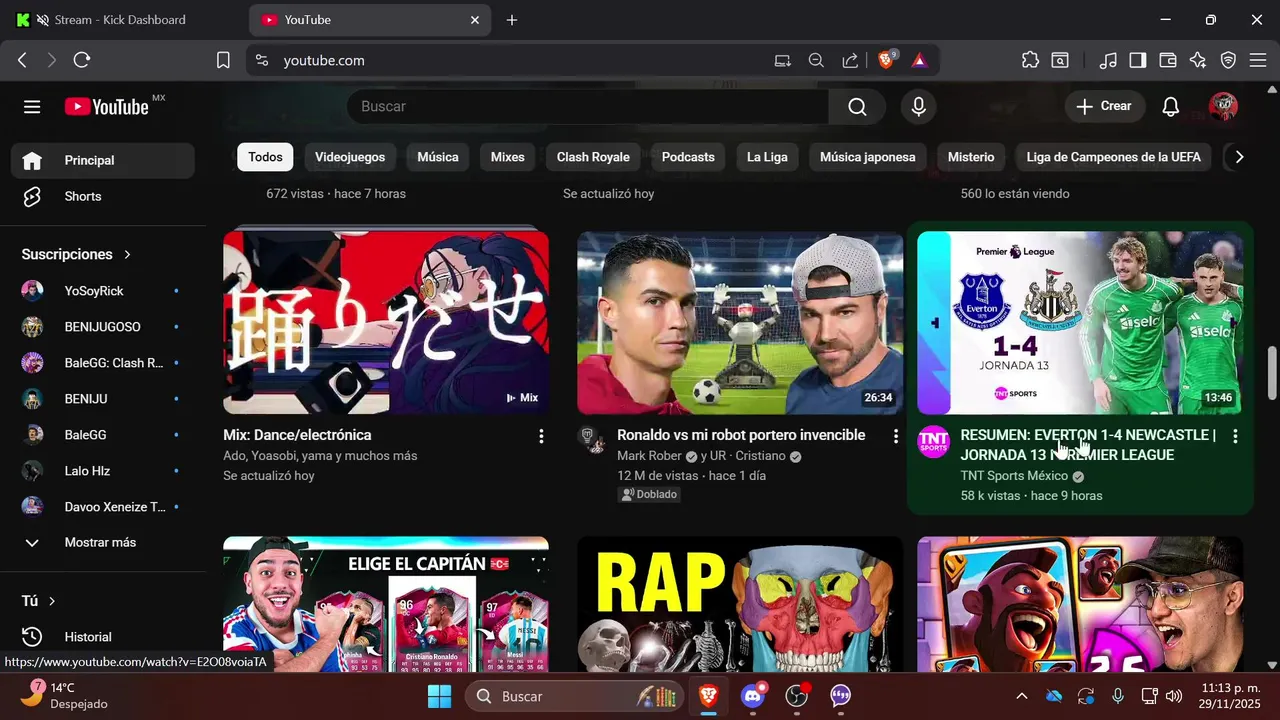Go back to the previous page
The width and height of the screenshot is (1280, 720).
tap(22, 60)
